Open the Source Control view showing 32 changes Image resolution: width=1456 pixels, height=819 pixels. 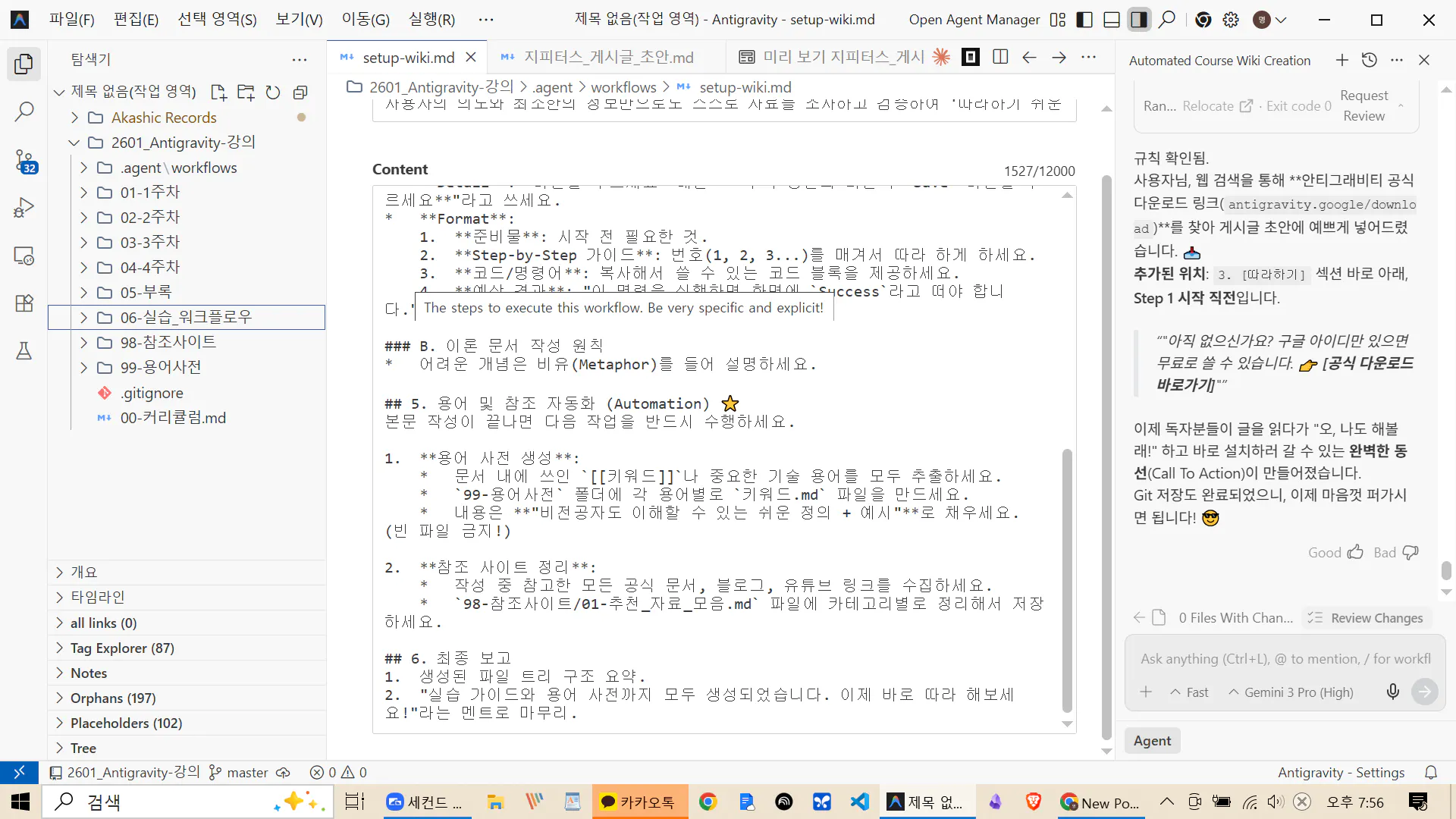click(25, 161)
